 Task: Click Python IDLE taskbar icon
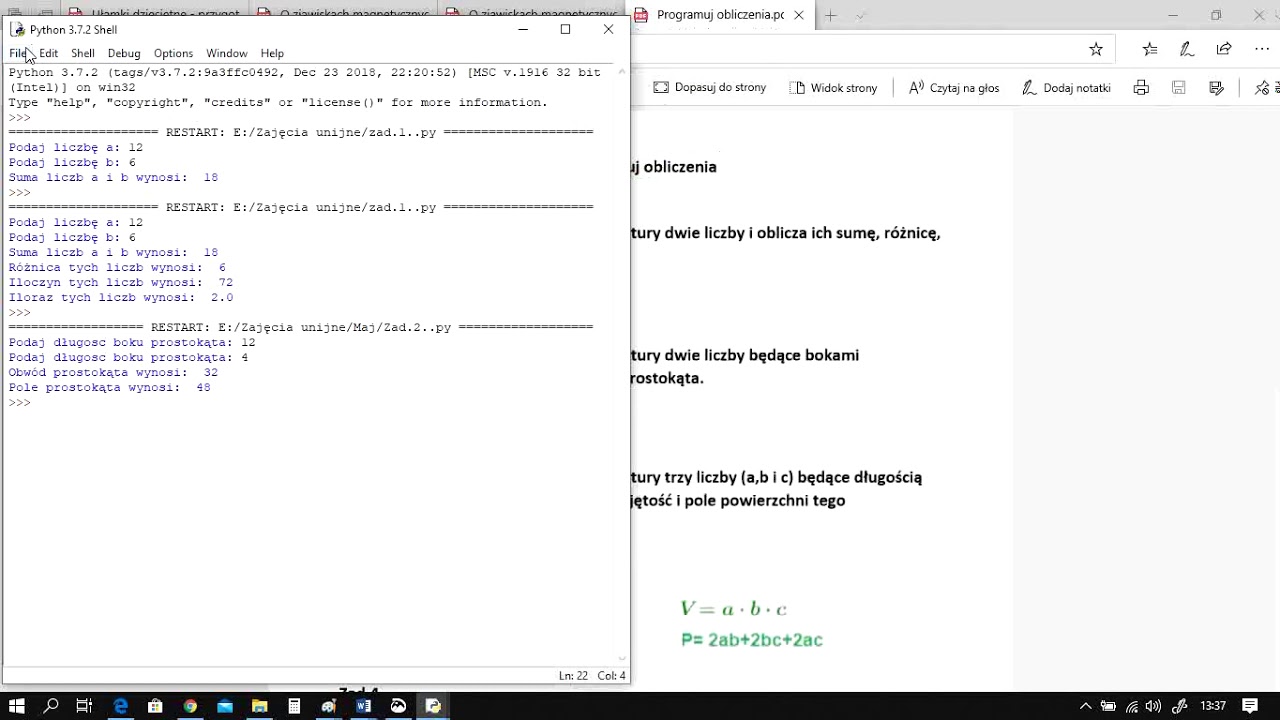coord(433,706)
